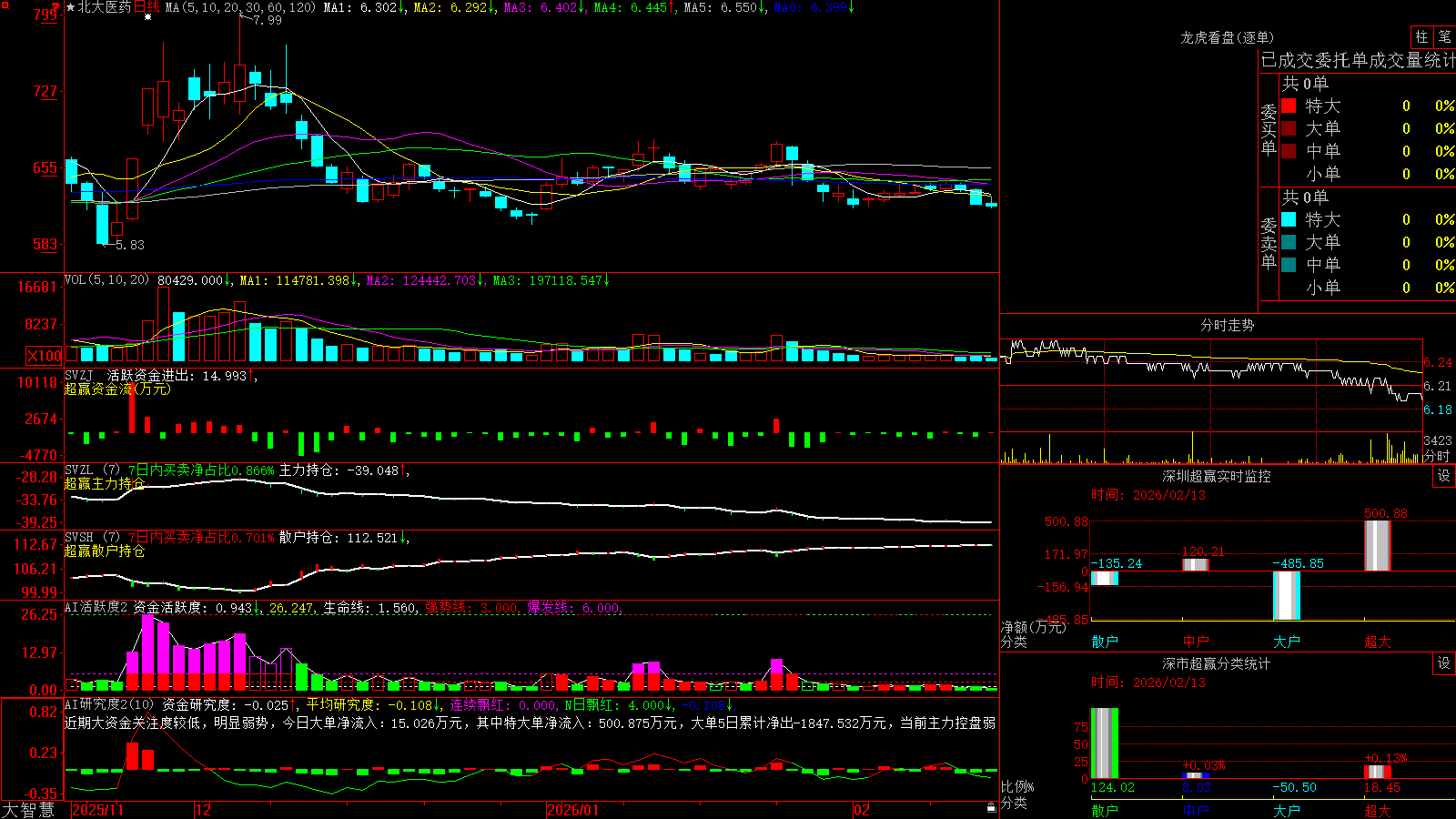Click the star icon before 北大医药
Screen dimensions: 1456x819
coord(71,7)
